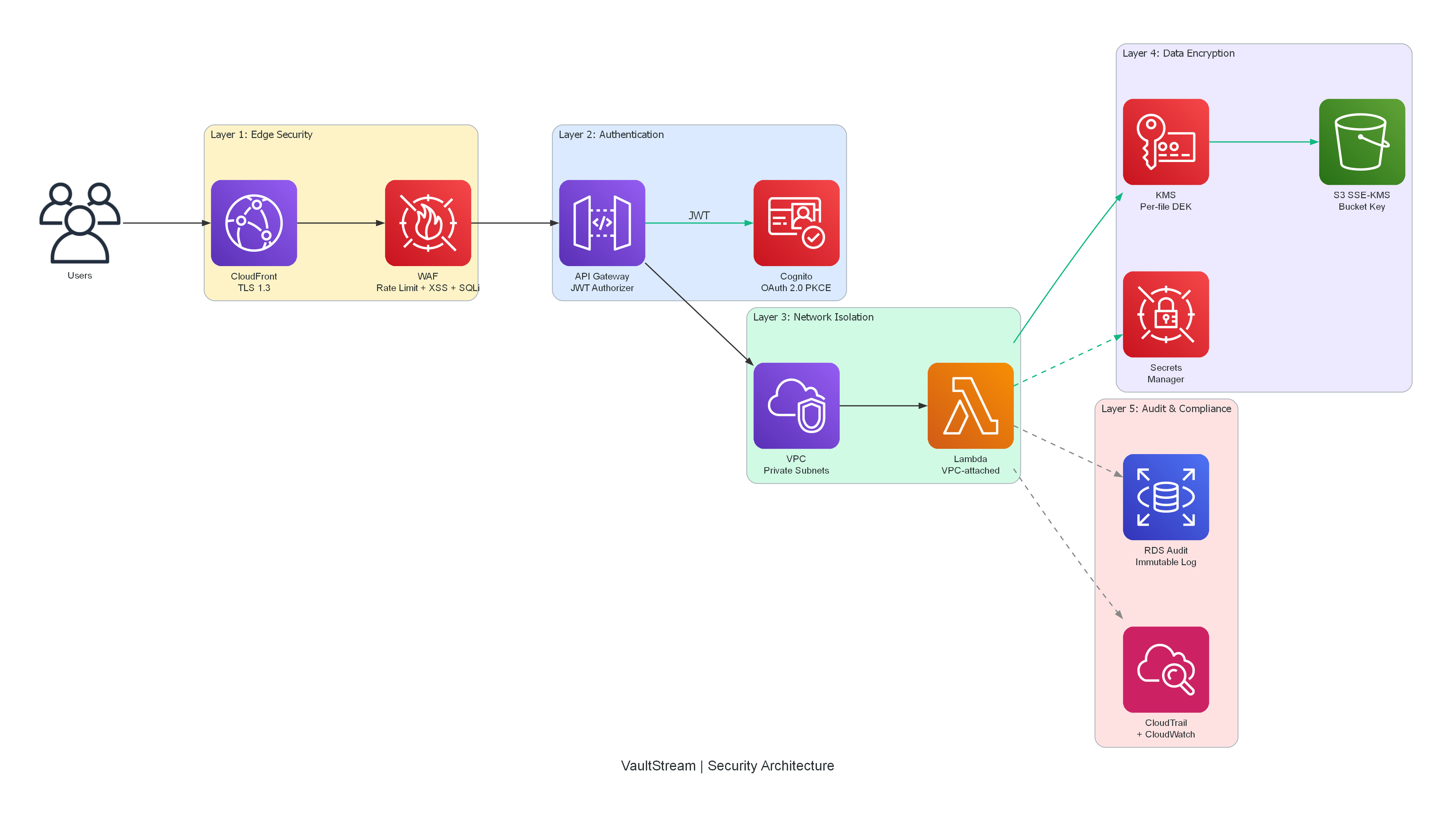Viewport: 1456px width, 814px height.
Task: Click the Users group icon
Action: coord(80,223)
